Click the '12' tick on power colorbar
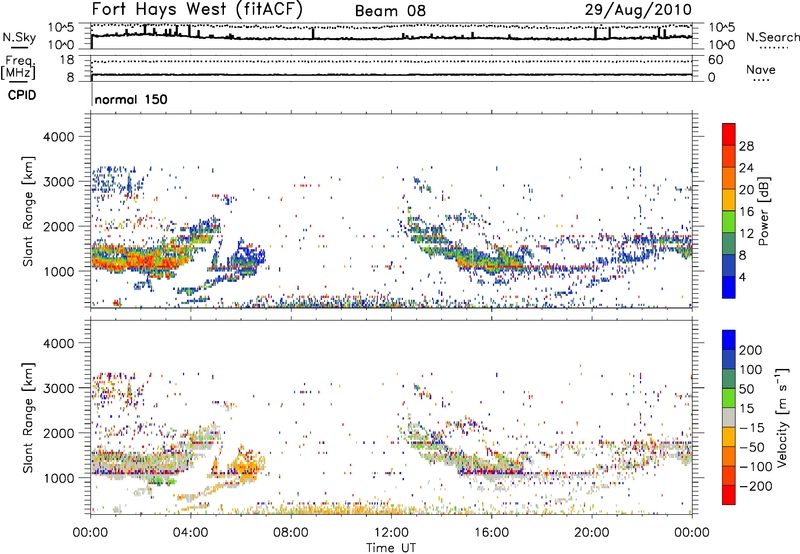 (x=746, y=234)
